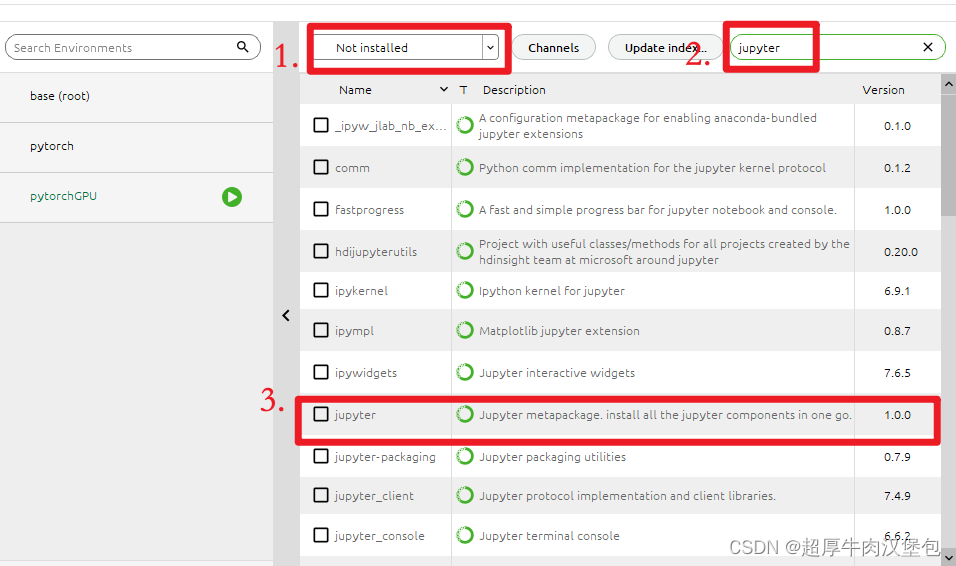Click the Description column header

tap(514, 90)
